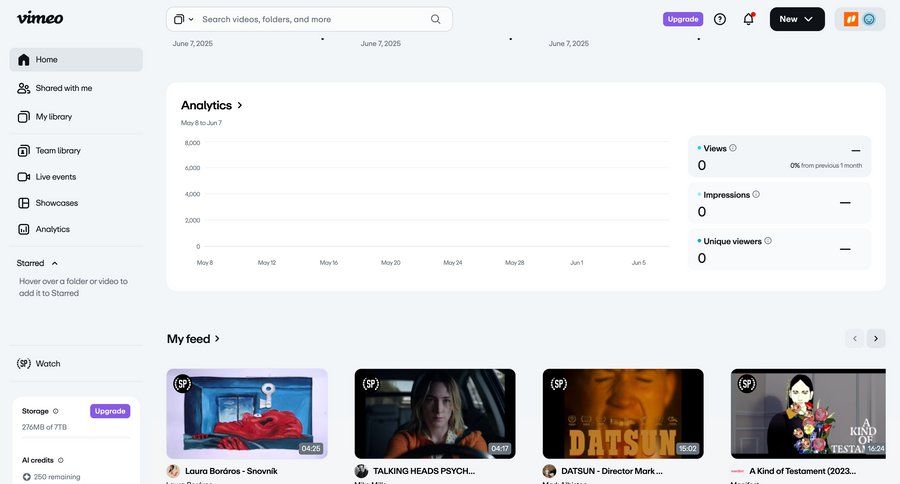
Task: Click the Vimeo logo
Action: coord(40,18)
